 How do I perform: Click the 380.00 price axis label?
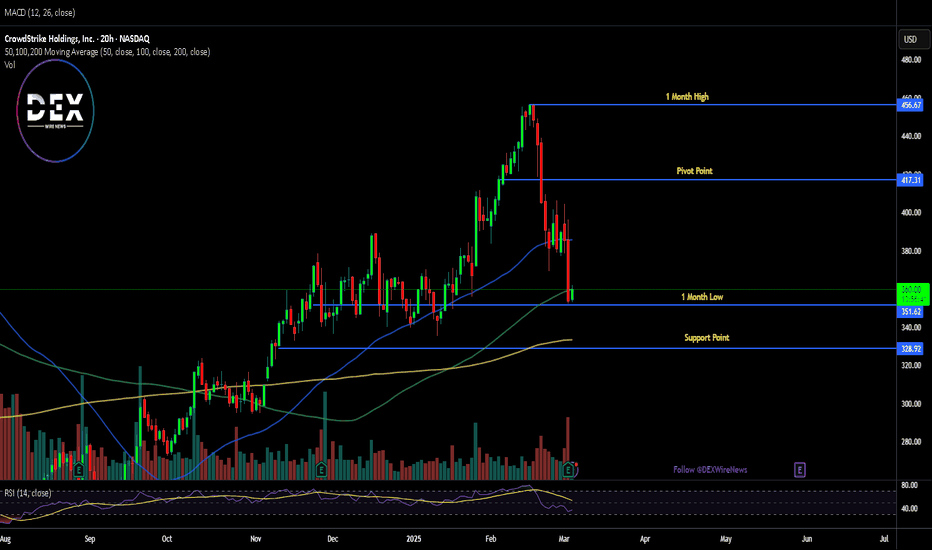point(911,251)
